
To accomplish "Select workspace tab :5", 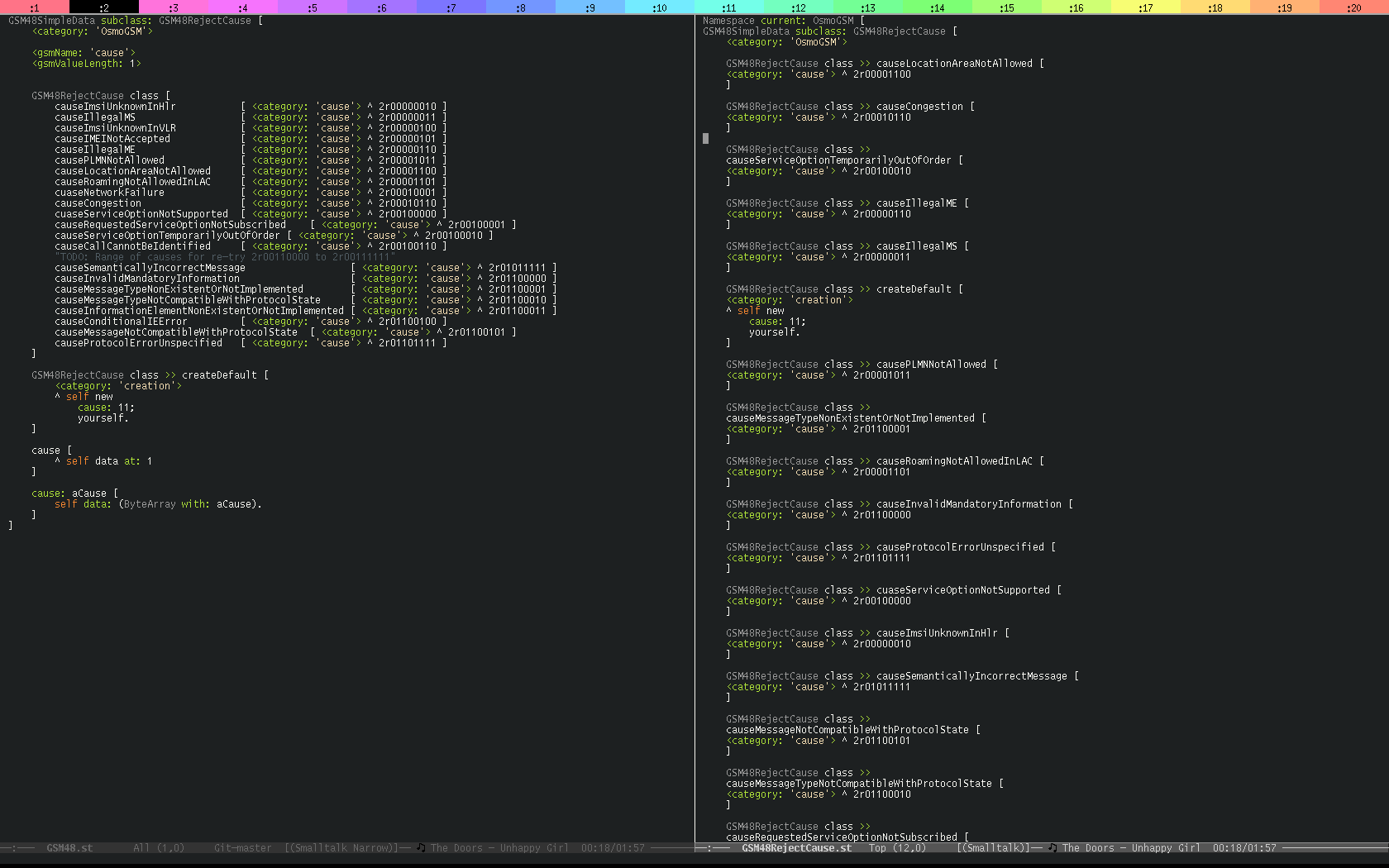I will 313,7.
